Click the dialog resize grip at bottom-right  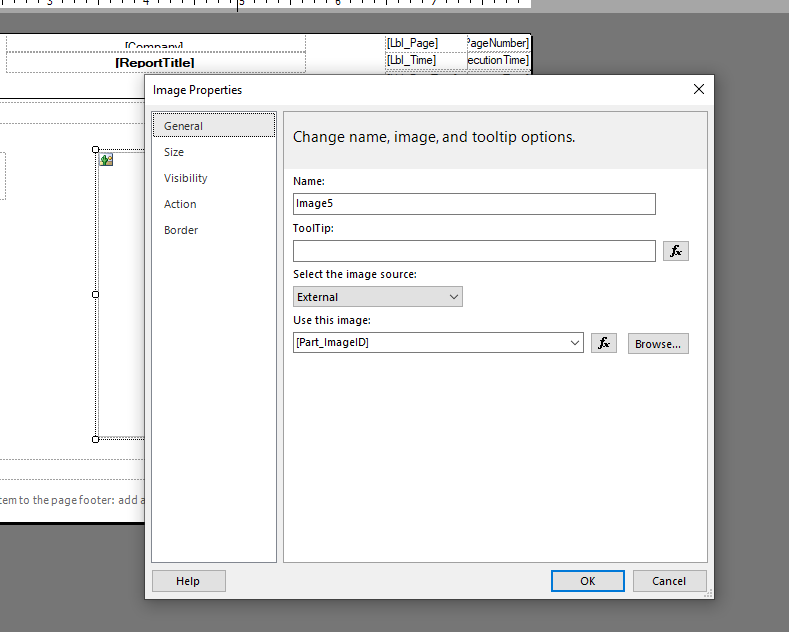708,594
